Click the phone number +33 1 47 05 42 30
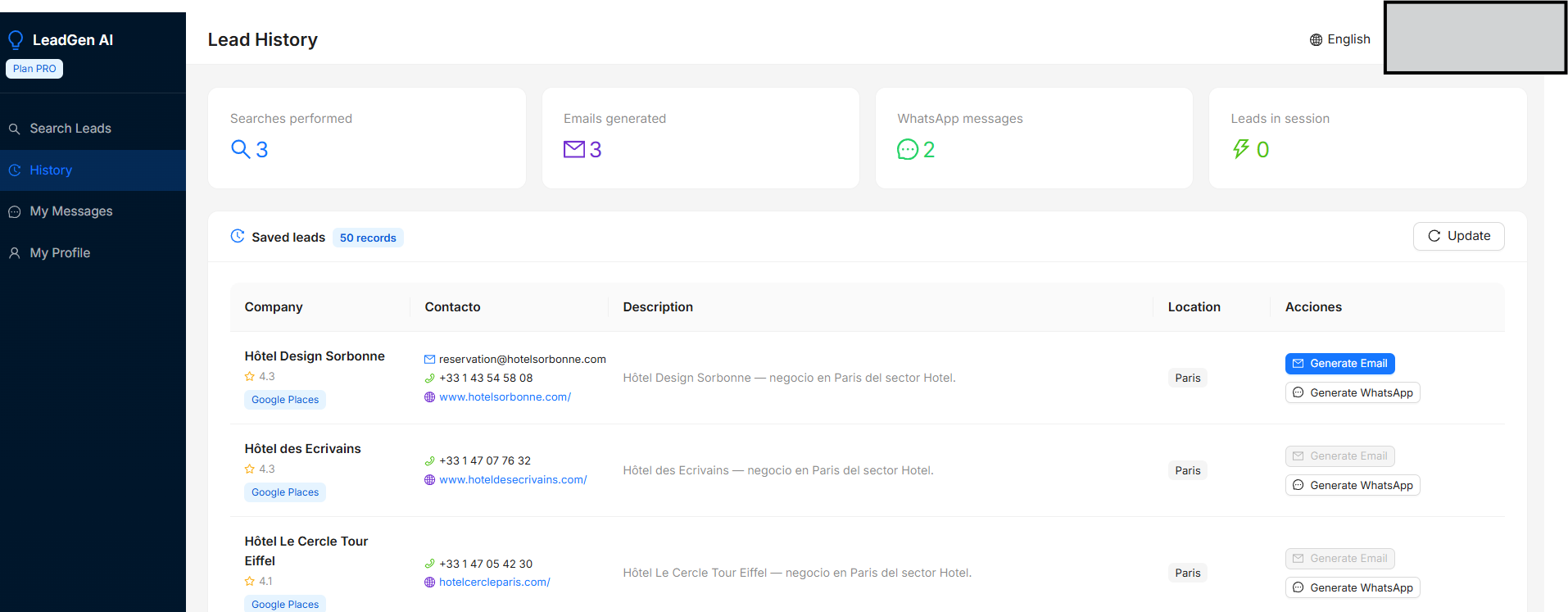This screenshot has height=612, width=1568. click(486, 564)
